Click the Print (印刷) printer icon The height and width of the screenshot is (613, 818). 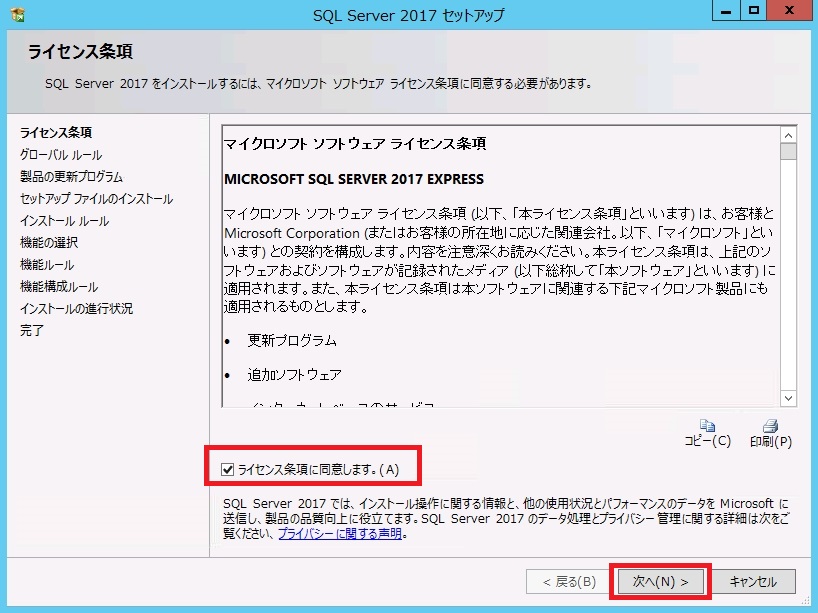point(770,425)
